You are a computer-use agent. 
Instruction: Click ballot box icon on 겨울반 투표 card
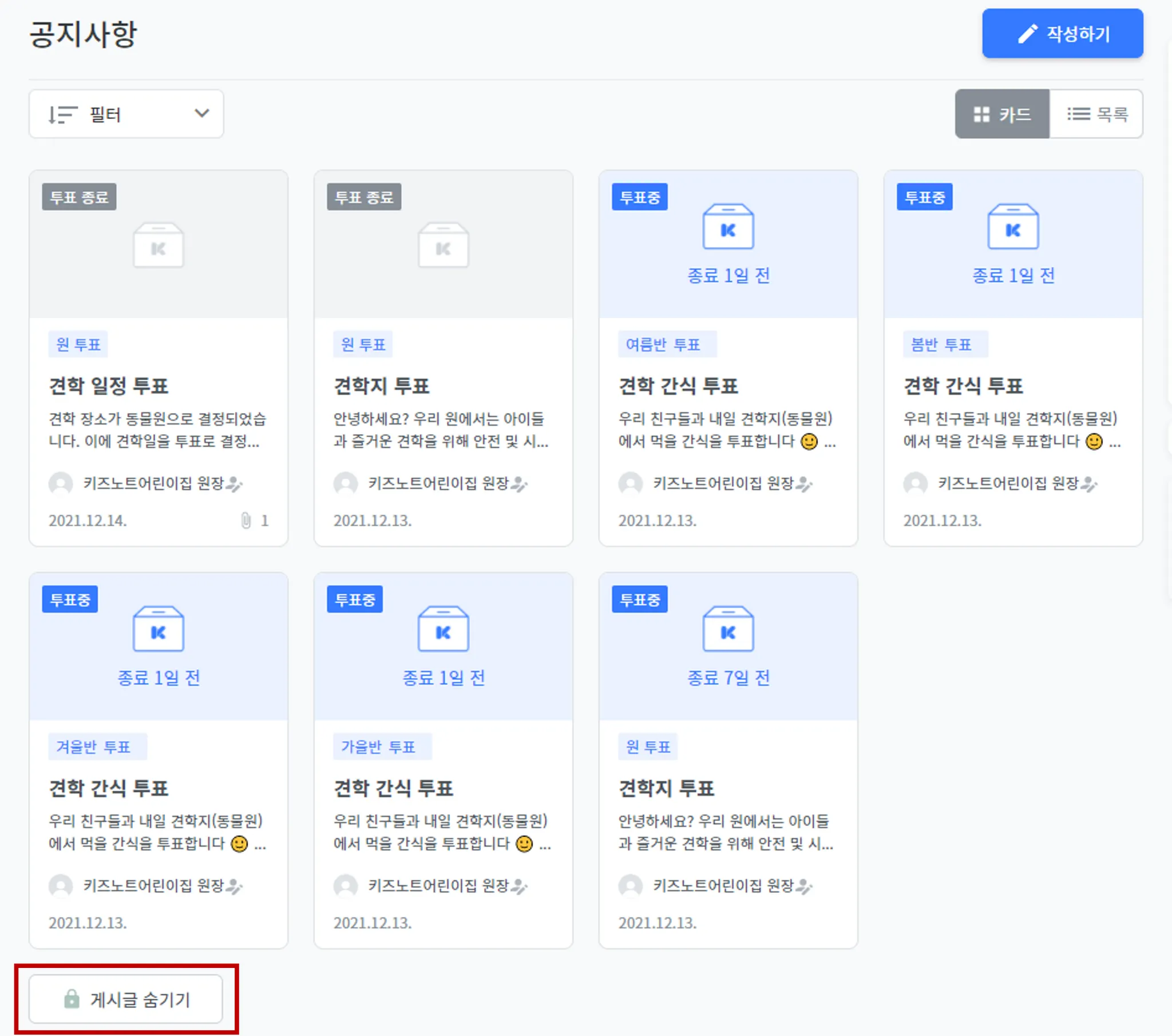[159, 629]
